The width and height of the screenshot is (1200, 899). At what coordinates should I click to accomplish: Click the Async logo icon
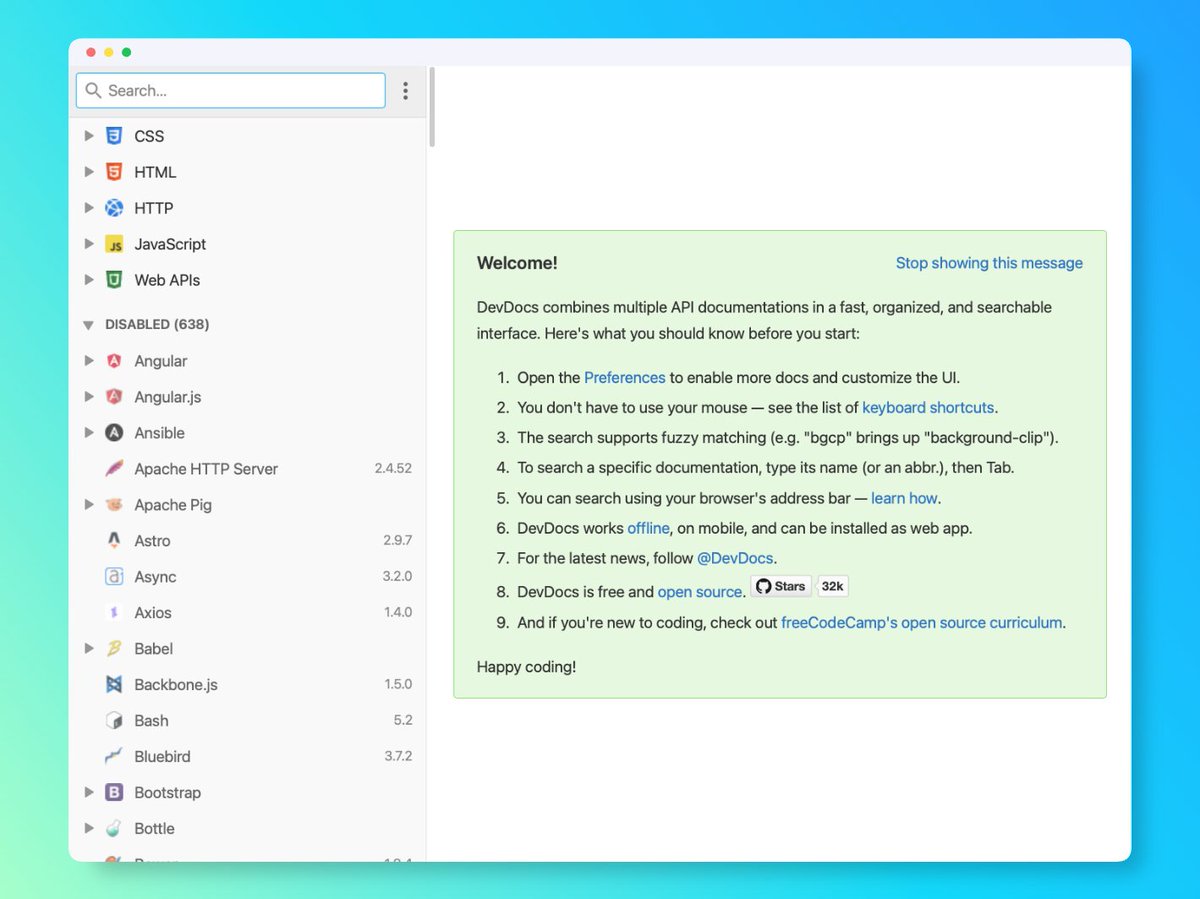(114, 577)
